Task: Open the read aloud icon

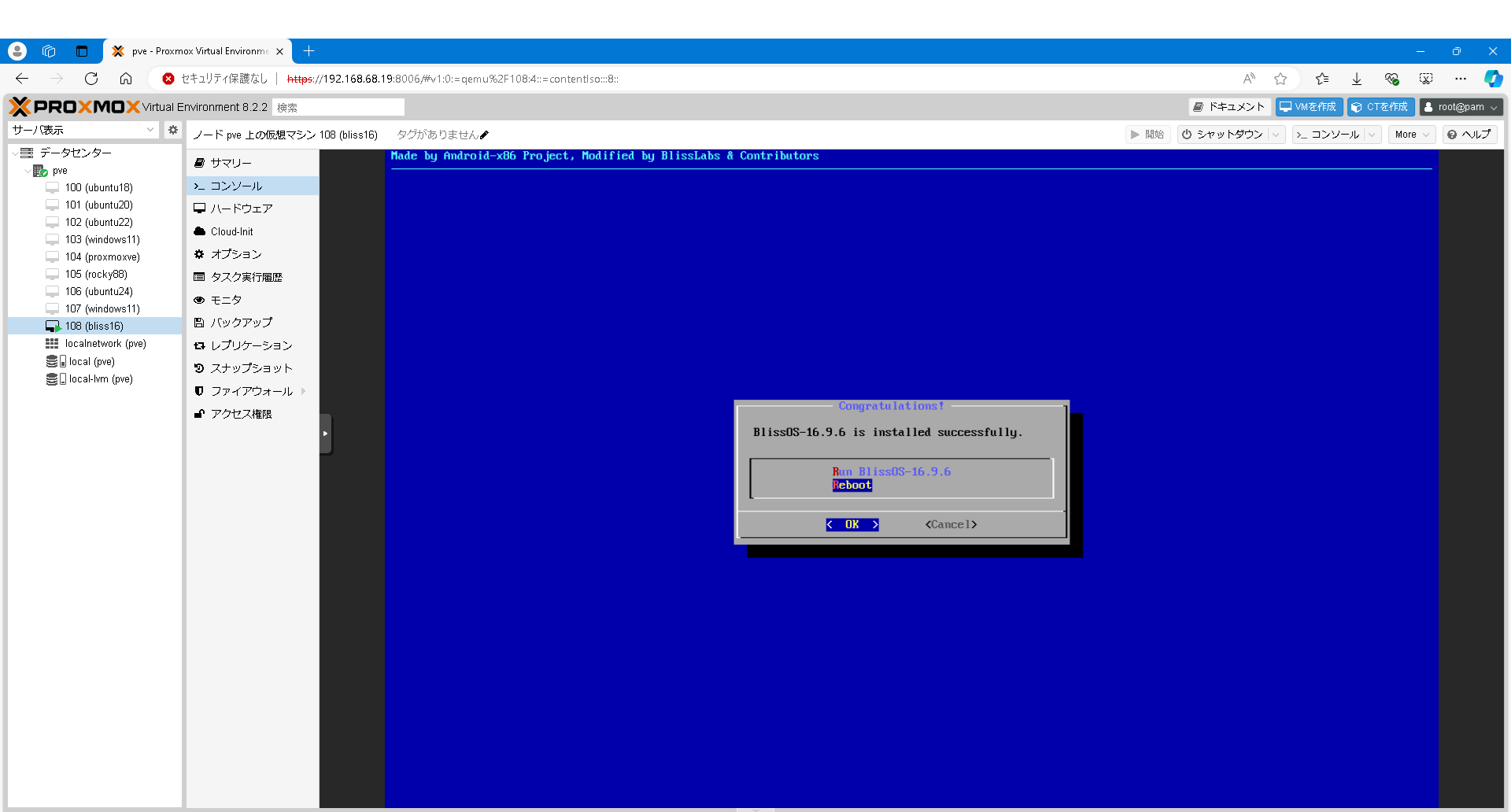Action: click(1249, 79)
